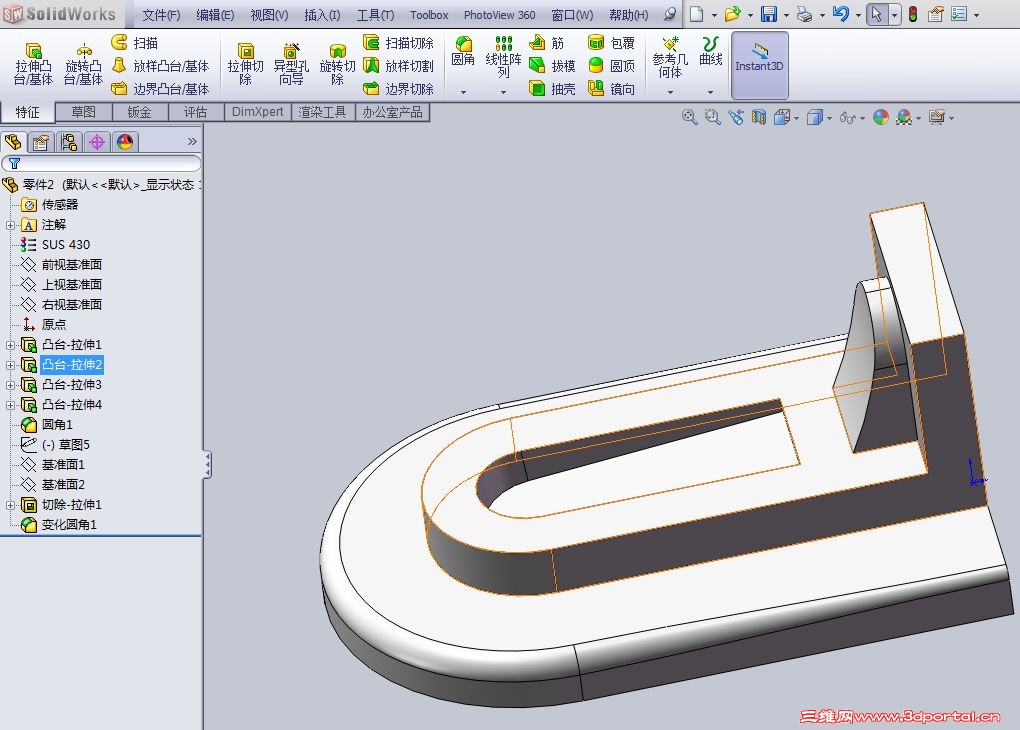Select 变化圆角1 in the feature tree
The width and height of the screenshot is (1020, 730).
pos(68,525)
